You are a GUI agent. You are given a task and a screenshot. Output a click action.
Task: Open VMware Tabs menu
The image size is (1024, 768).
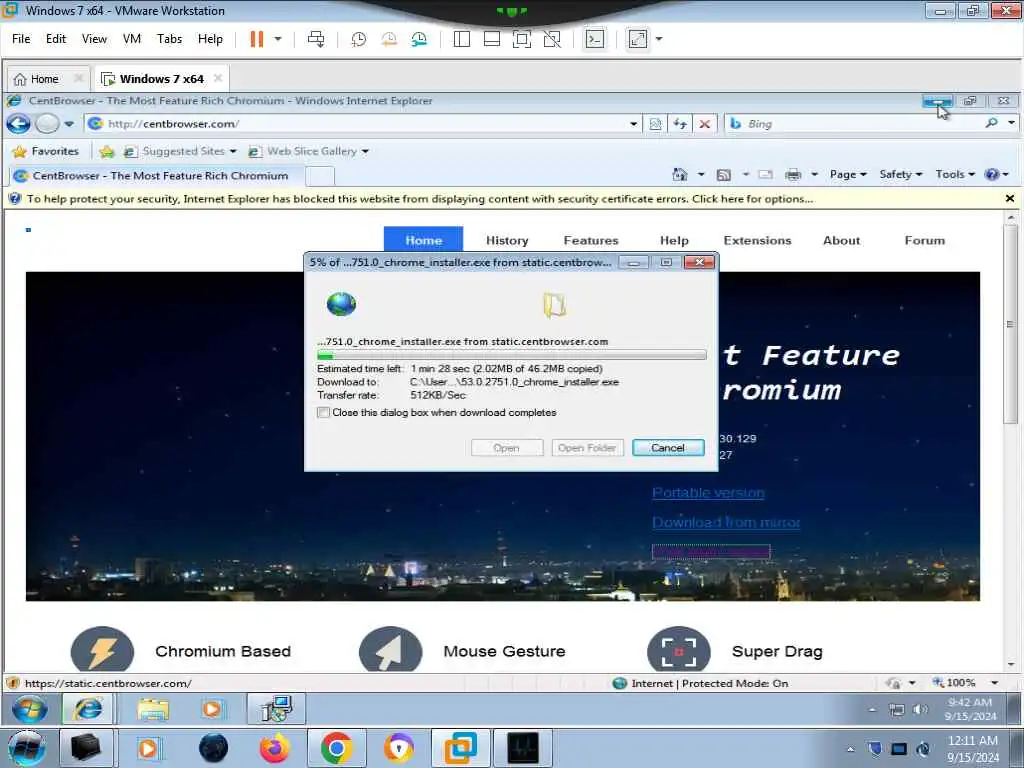169,39
